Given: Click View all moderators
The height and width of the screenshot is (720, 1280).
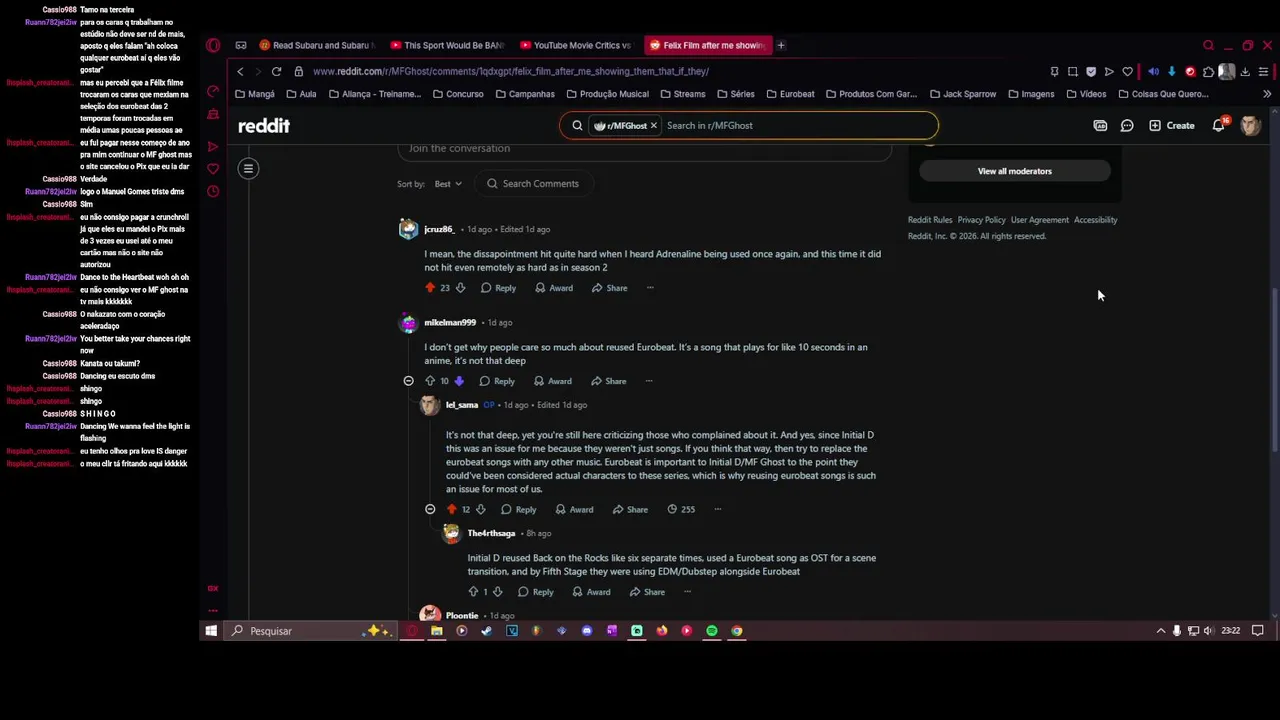Looking at the screenshot, I should pos(1014,171).
